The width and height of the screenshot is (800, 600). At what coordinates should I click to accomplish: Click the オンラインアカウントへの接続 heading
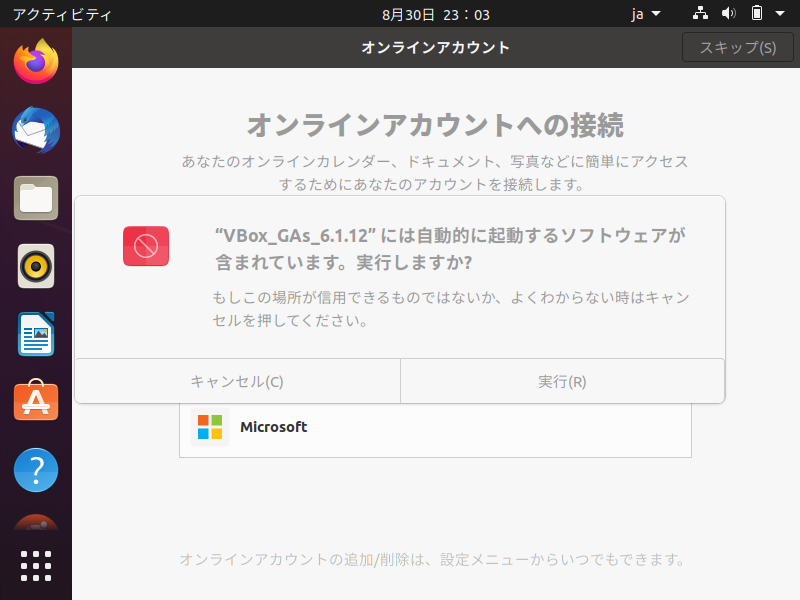pyautogui.click(x=435, y=126)
